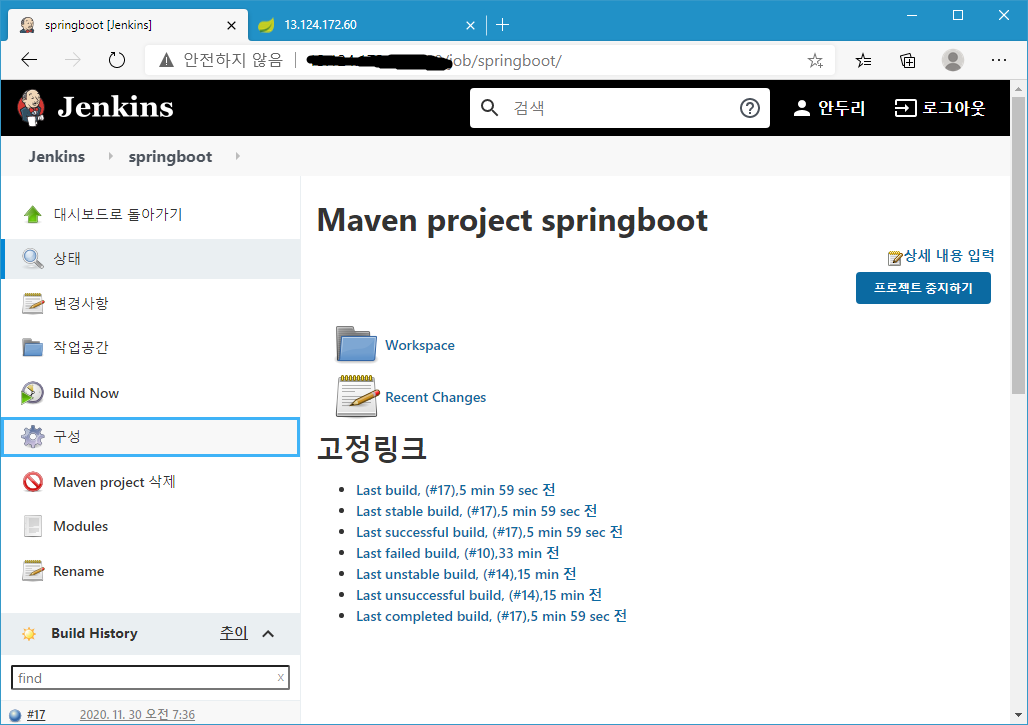
Task: Focus the 검색 search input field
Action: click(620, 108)
